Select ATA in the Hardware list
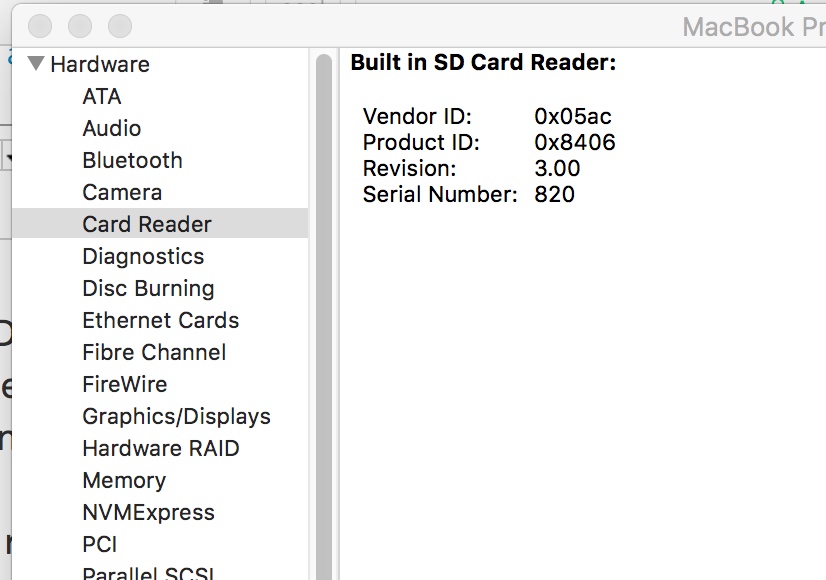Screen dimensions: 826x580 101,96
